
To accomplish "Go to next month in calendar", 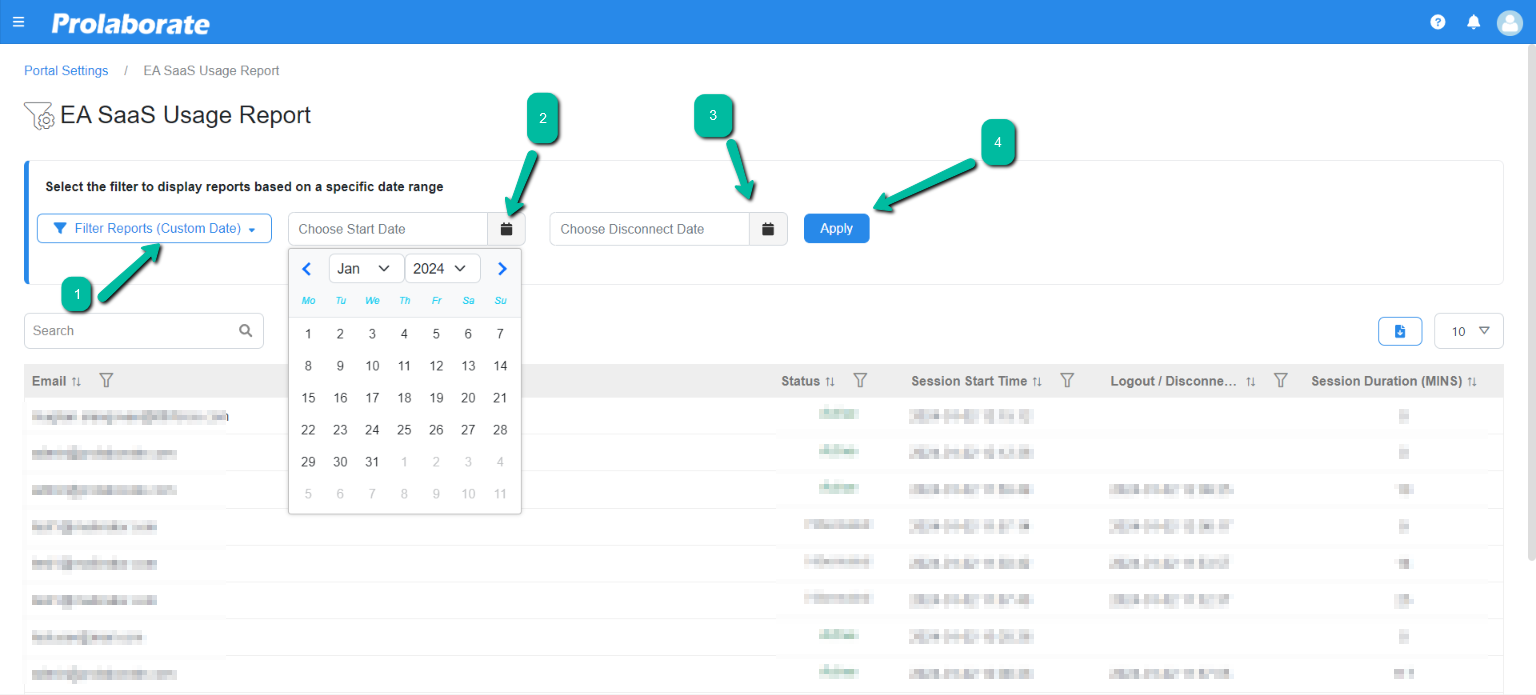I will tap(502, 268).
